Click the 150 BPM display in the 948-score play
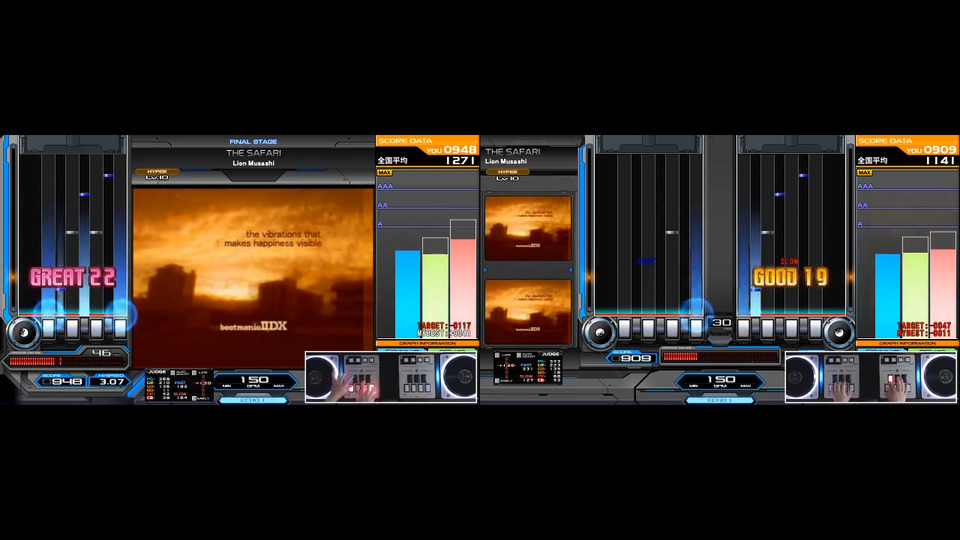The width and height of the screenshot is (960, 540). pos(254,381)
